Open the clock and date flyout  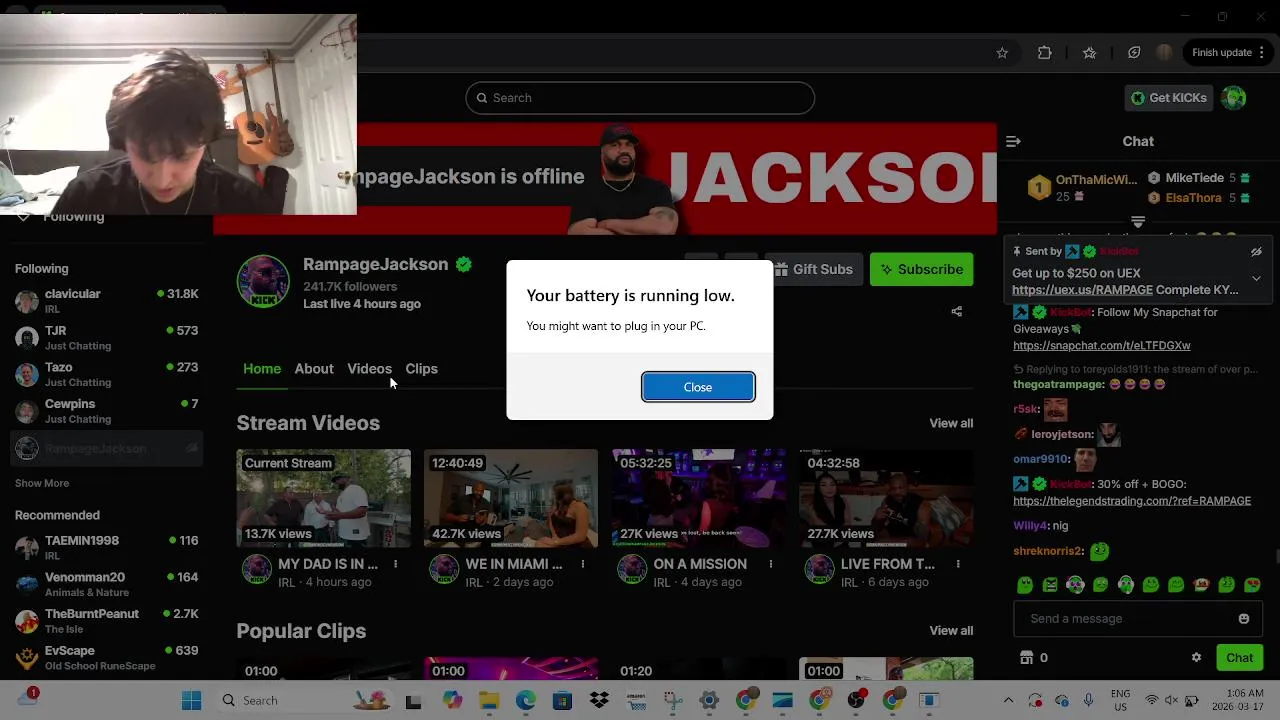pyautogui.click(x=1238, y=700)
